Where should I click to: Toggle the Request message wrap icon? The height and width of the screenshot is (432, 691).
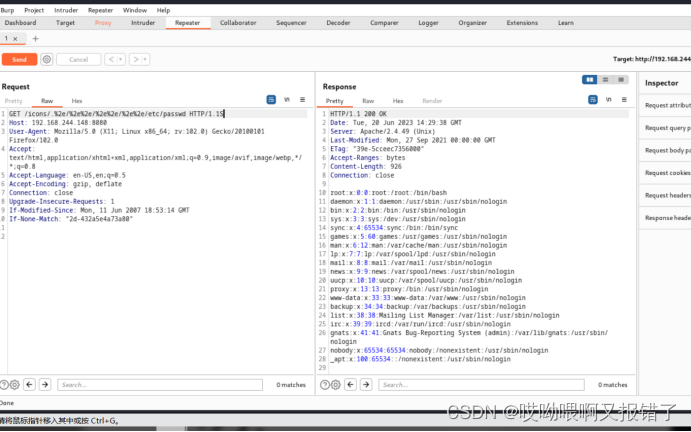(271, 100)
